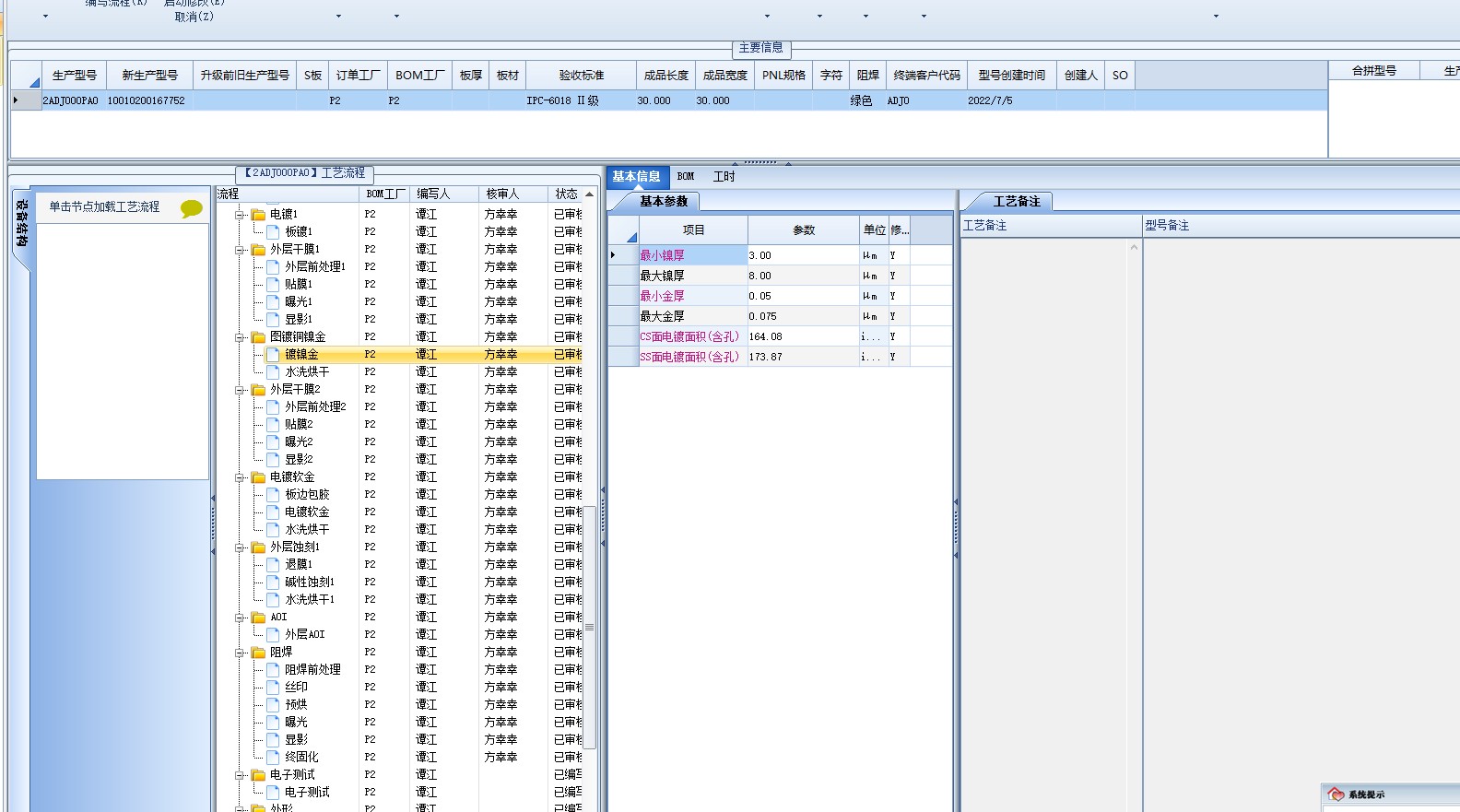Switch to the 基本信息 tab

(x=636, y=176)
